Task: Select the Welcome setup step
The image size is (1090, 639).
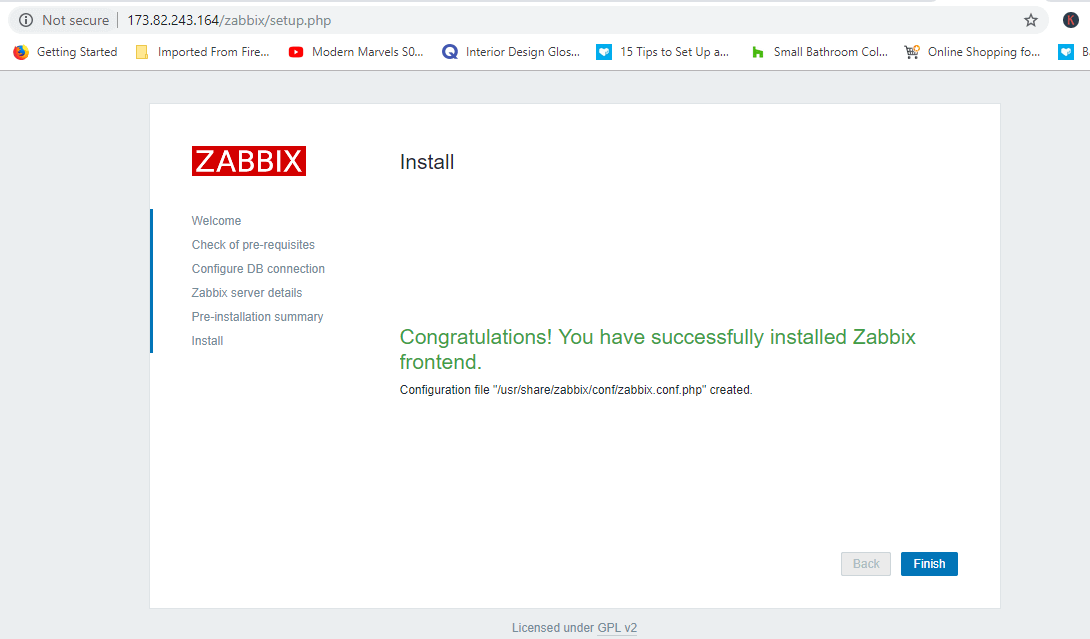Action: click(216, 221)
